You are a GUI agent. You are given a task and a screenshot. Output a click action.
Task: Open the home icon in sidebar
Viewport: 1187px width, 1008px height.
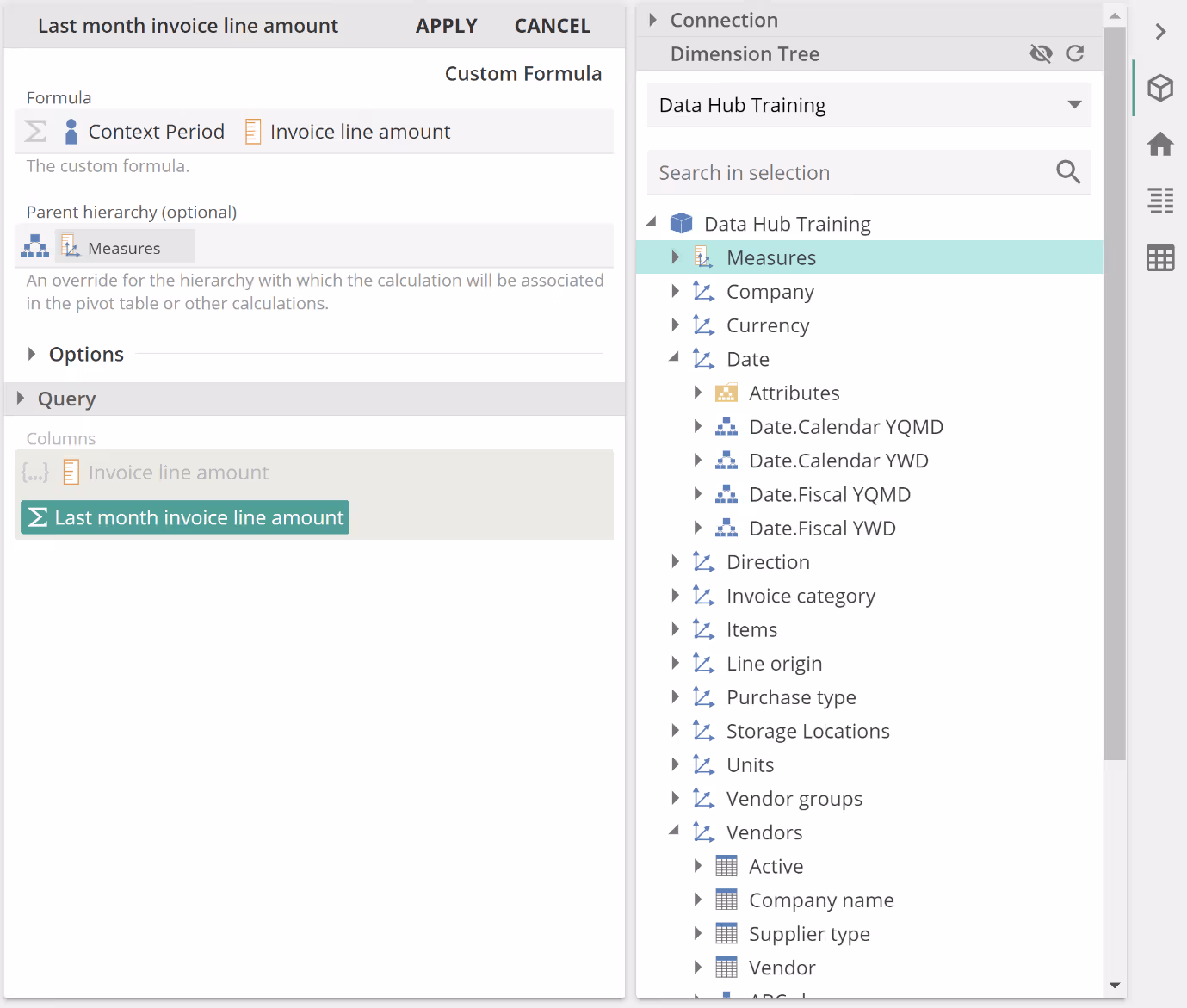(x=1159, y=144)
